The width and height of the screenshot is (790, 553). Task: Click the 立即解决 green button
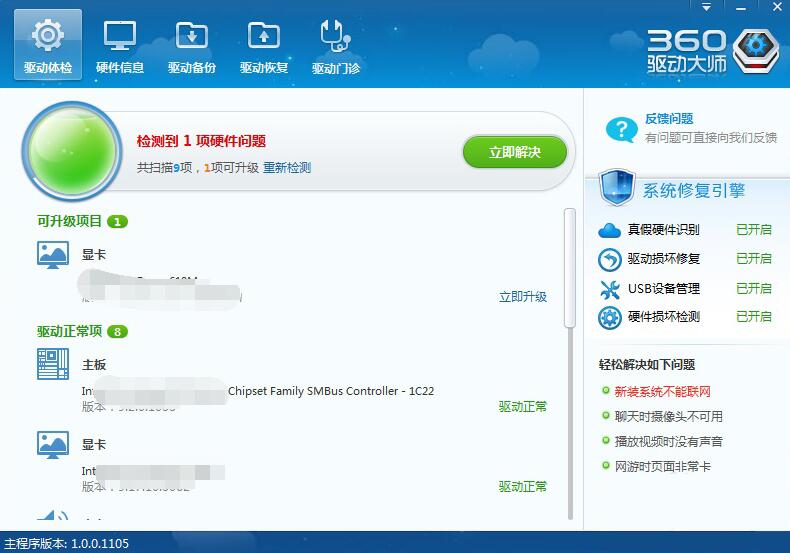click(515, 152)
